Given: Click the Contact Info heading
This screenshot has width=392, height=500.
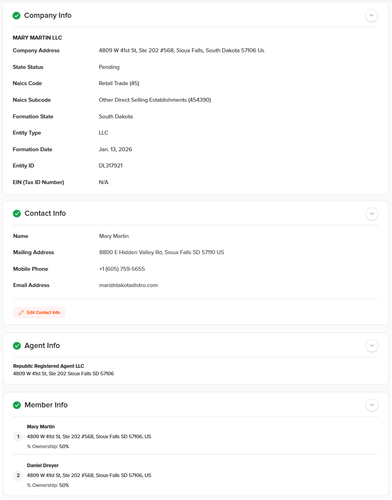Looking at the screenshot, I should tap(45, 213).
